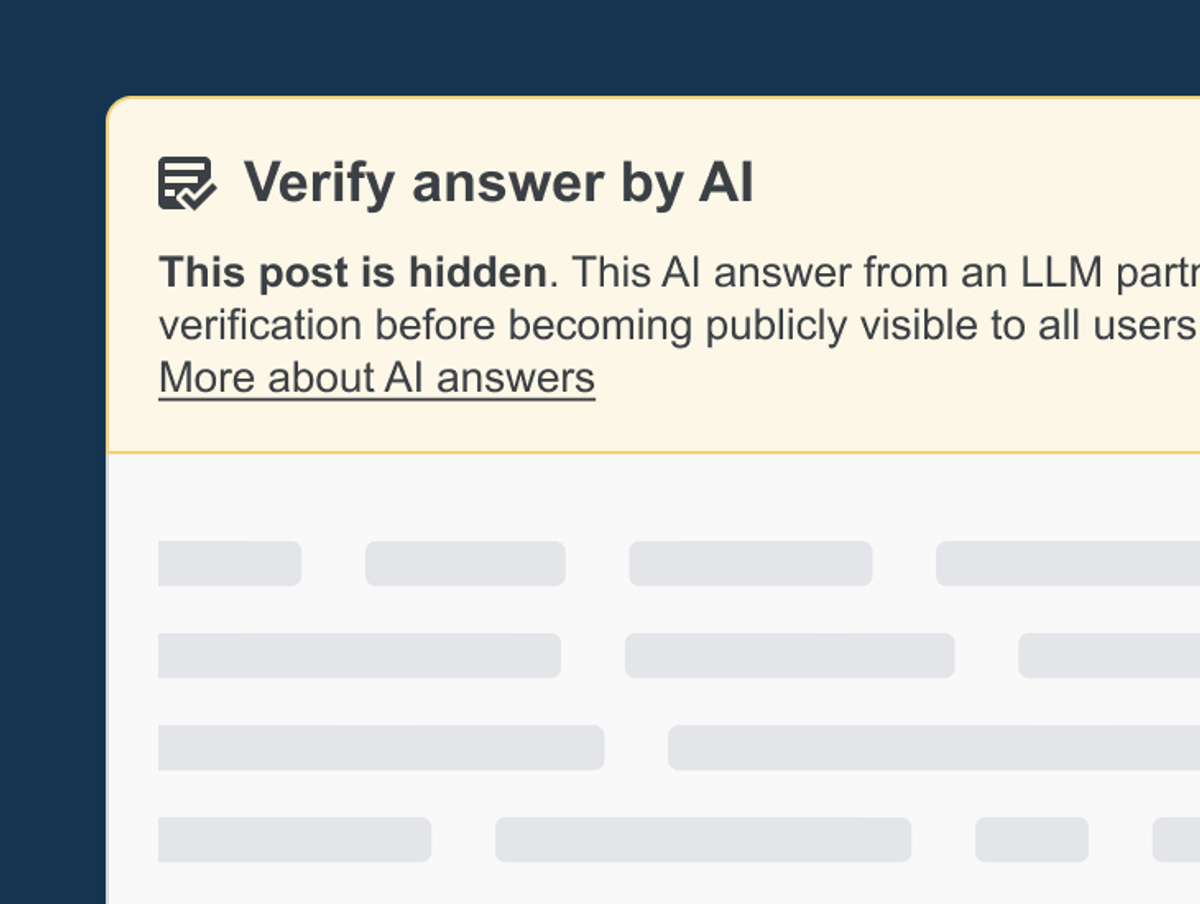Screen dimensions: 1200x904
Task: Click the underlined link text below the notice
Action: coord(375,377)
